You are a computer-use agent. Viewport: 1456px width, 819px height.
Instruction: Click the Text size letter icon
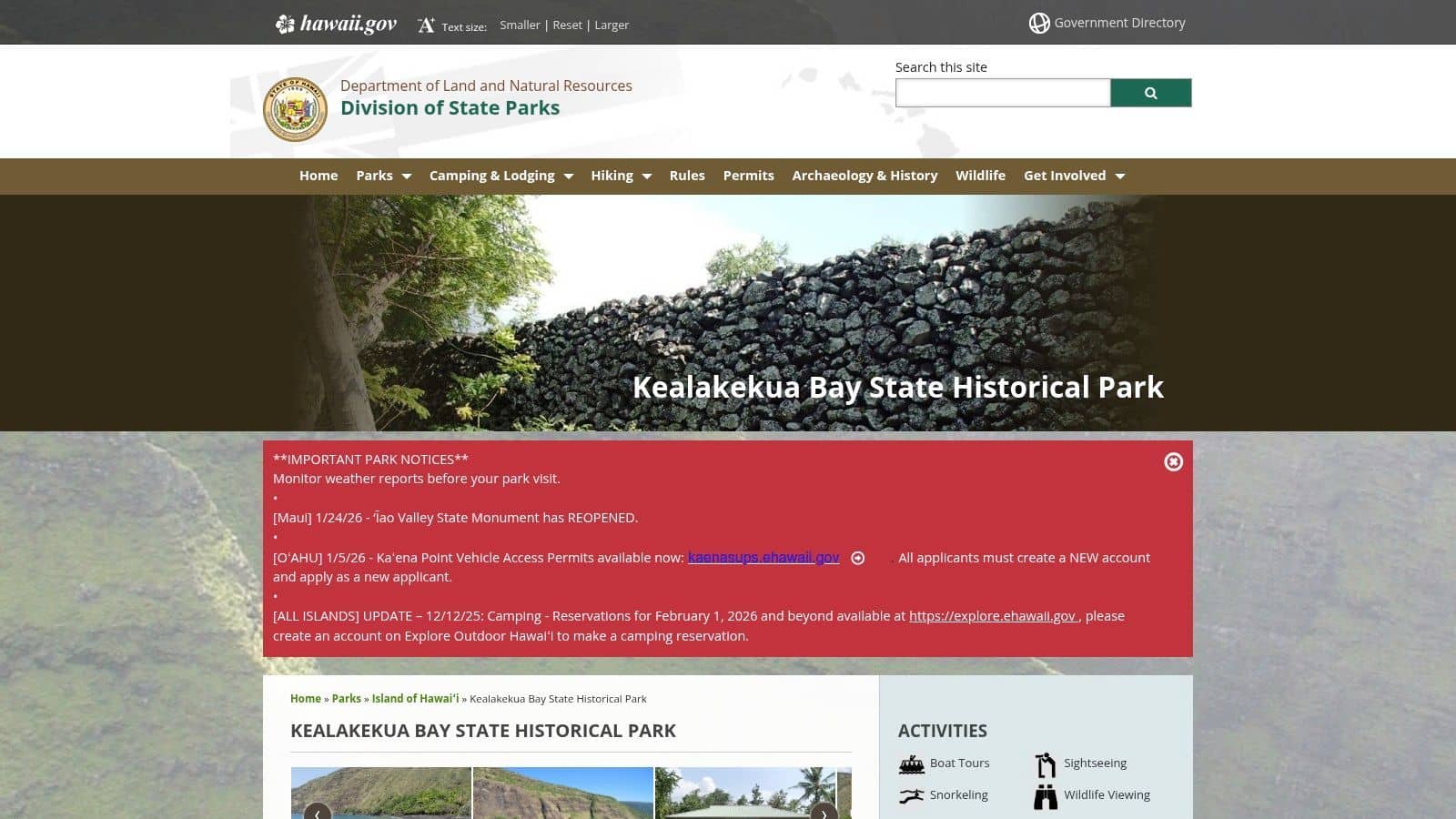pos(426,25)
